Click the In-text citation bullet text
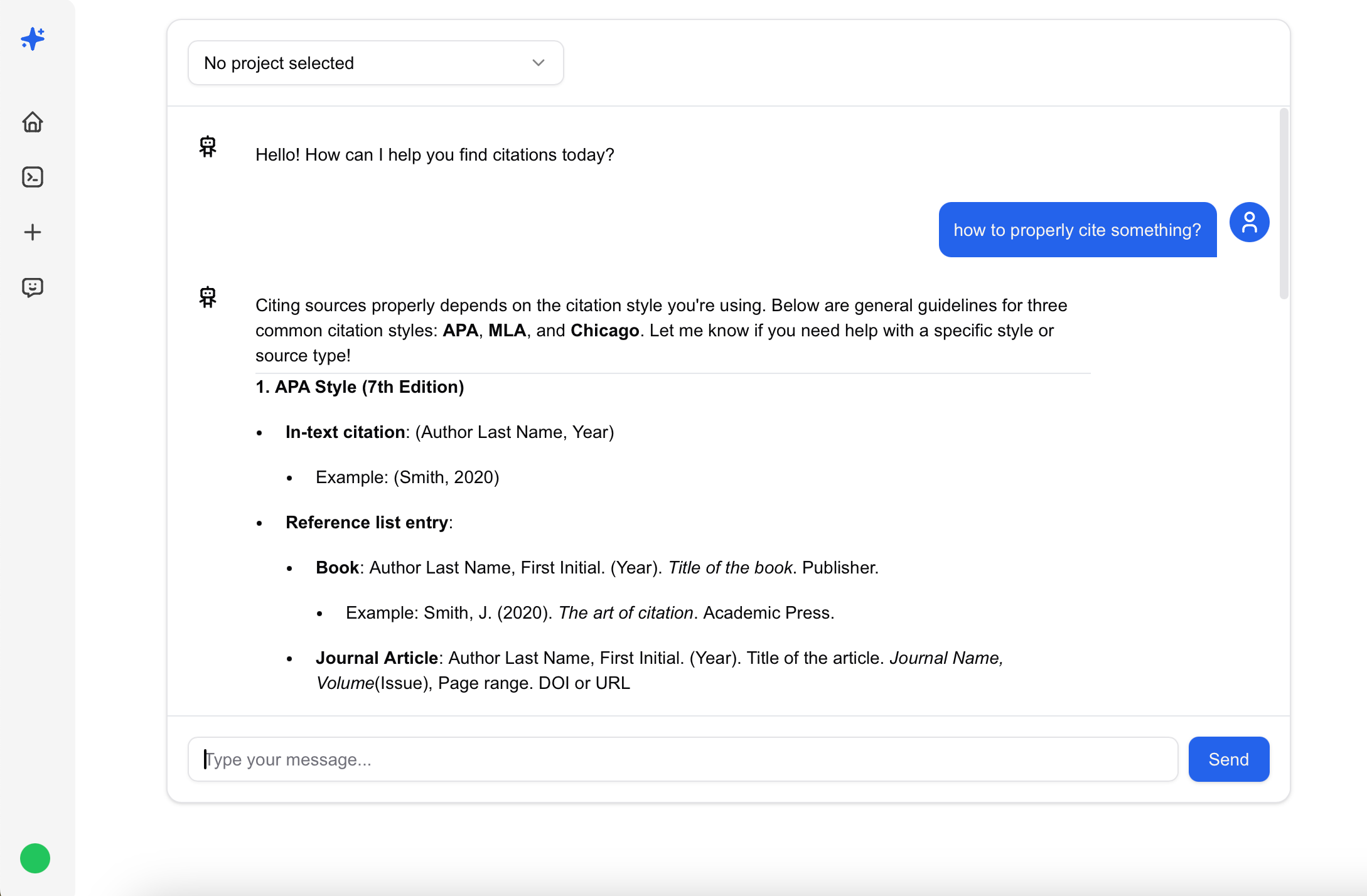 [449, 432]
